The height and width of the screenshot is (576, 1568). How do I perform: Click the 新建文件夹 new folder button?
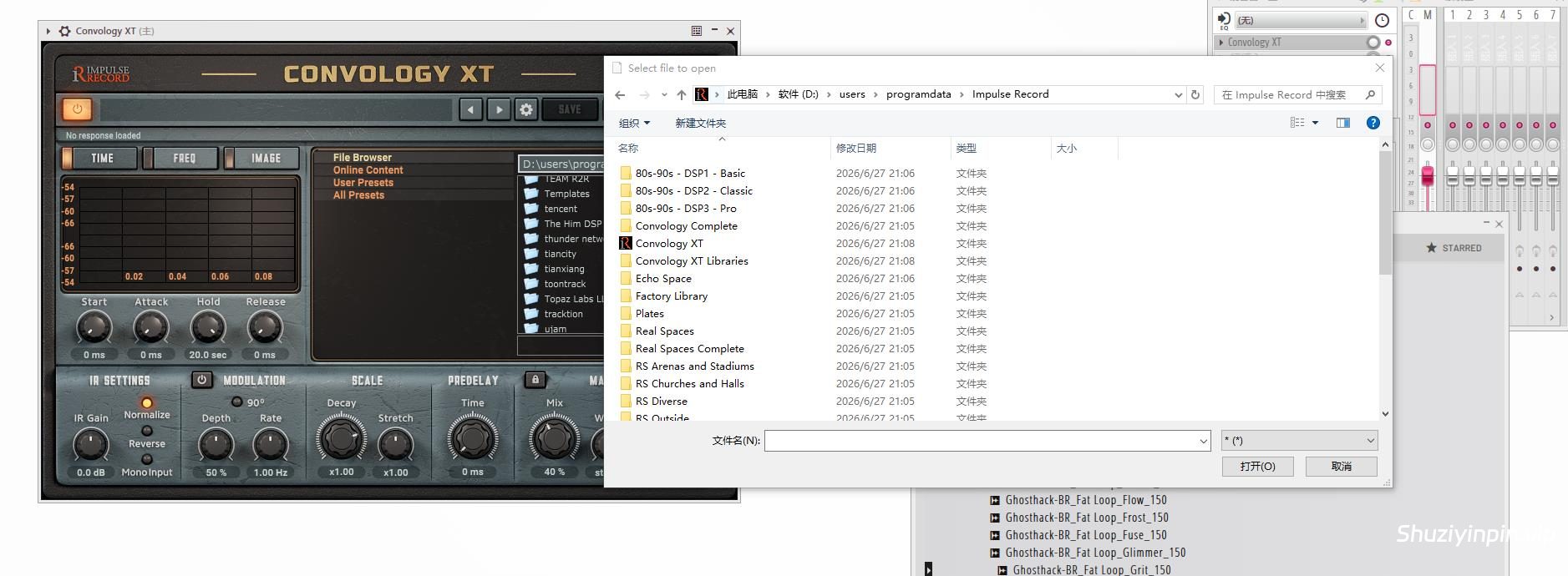[700, 123]
